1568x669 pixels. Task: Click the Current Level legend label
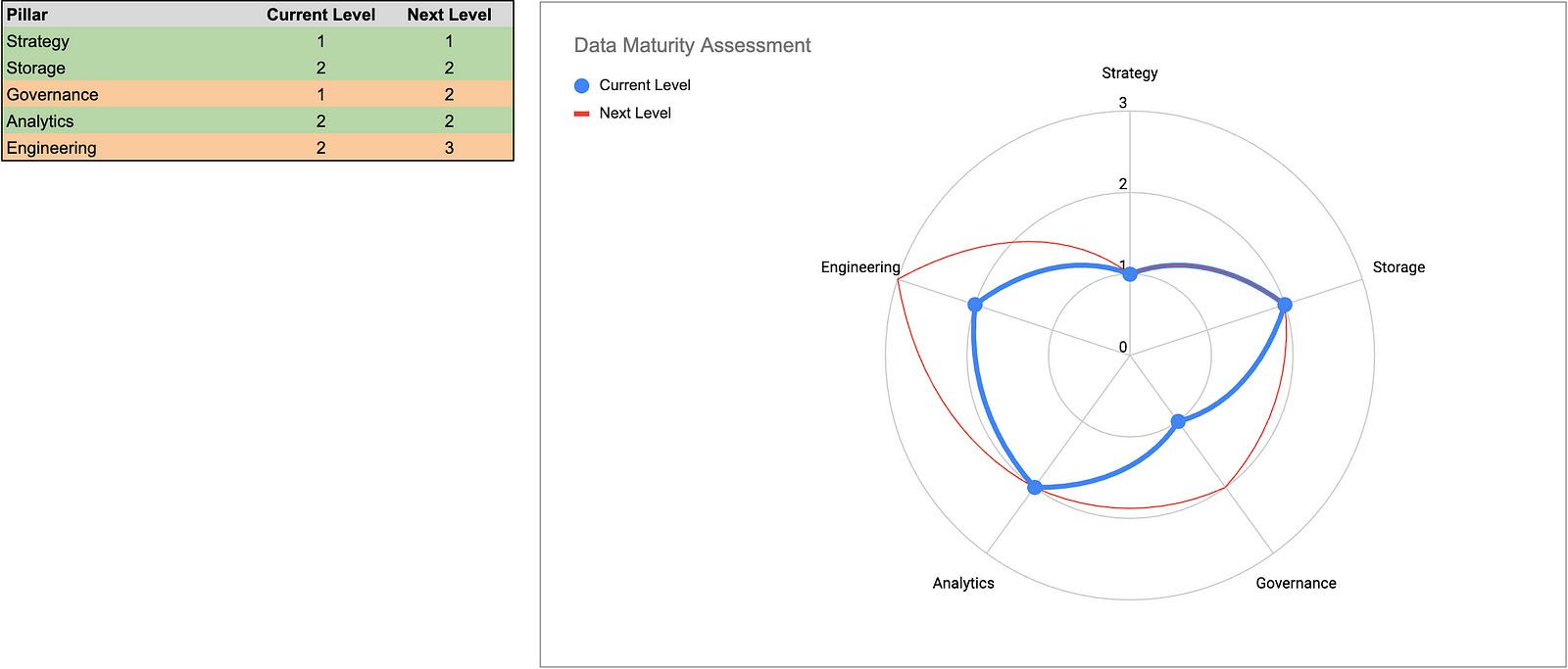click(x=644, y=85)
